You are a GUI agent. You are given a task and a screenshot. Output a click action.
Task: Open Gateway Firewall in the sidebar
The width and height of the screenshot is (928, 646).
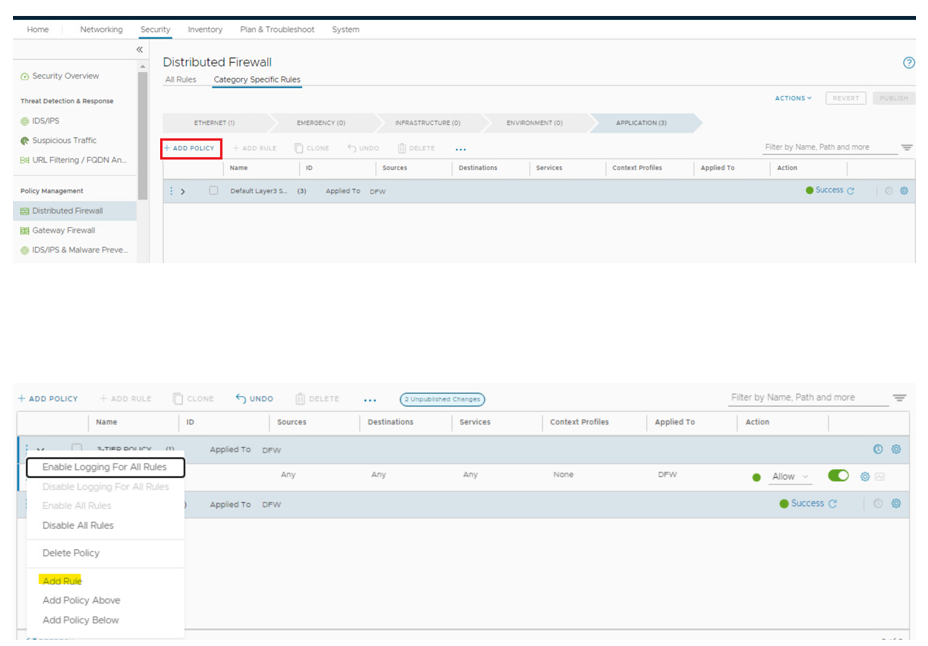(63, 230)
